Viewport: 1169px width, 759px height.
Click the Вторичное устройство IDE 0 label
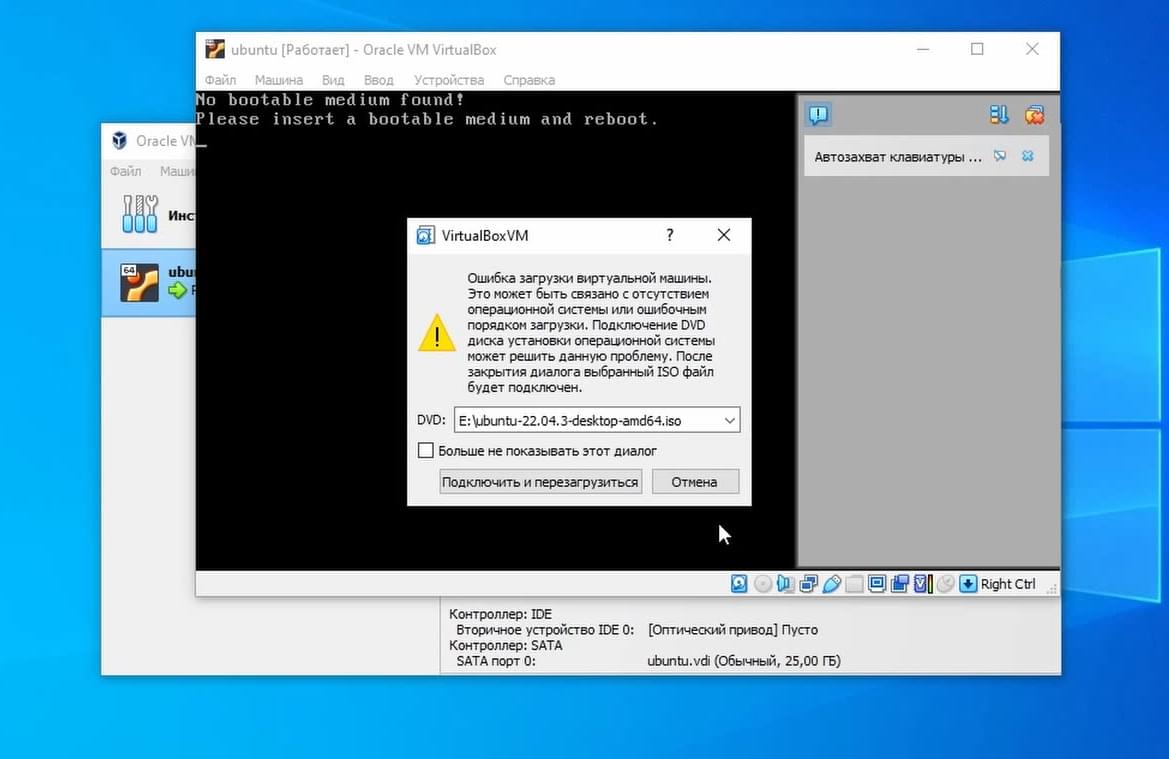point(545,630)
